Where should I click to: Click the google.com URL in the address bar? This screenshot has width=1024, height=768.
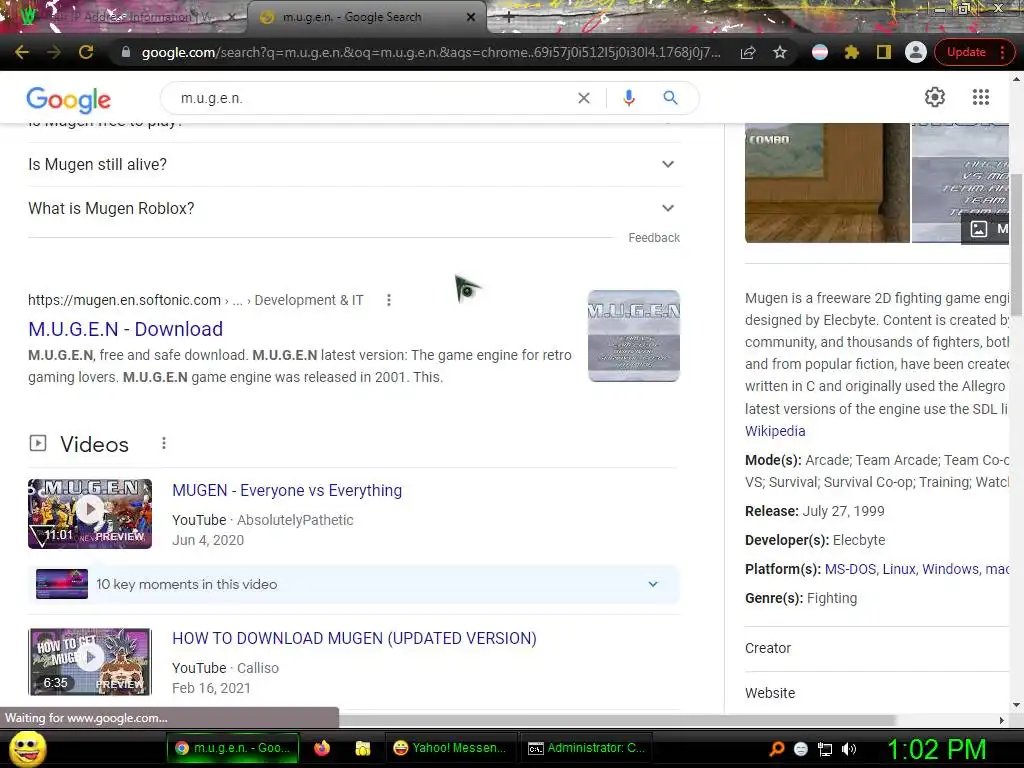(x=431, y=52)
